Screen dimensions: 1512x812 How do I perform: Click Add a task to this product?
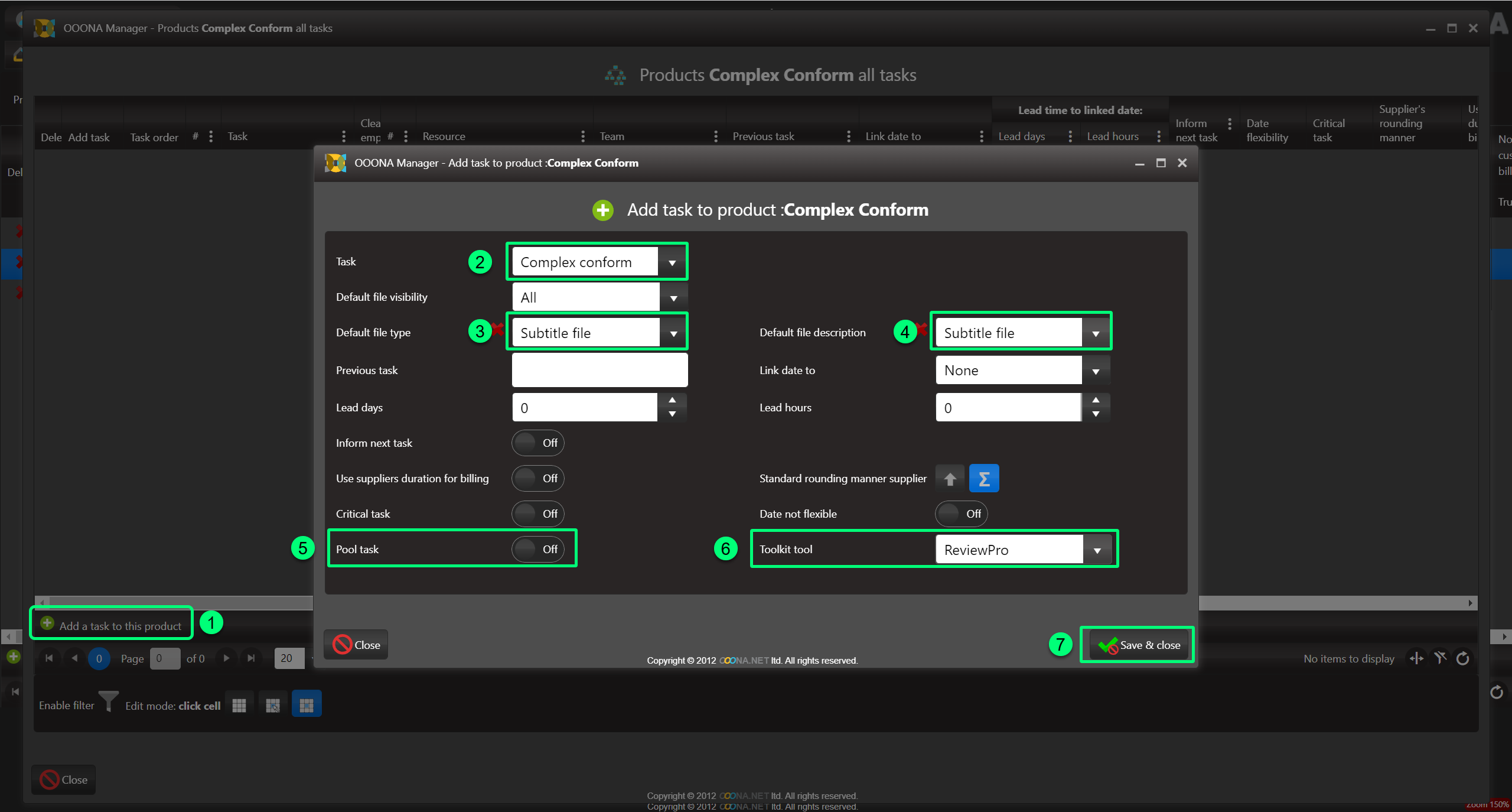pos(112,625)
